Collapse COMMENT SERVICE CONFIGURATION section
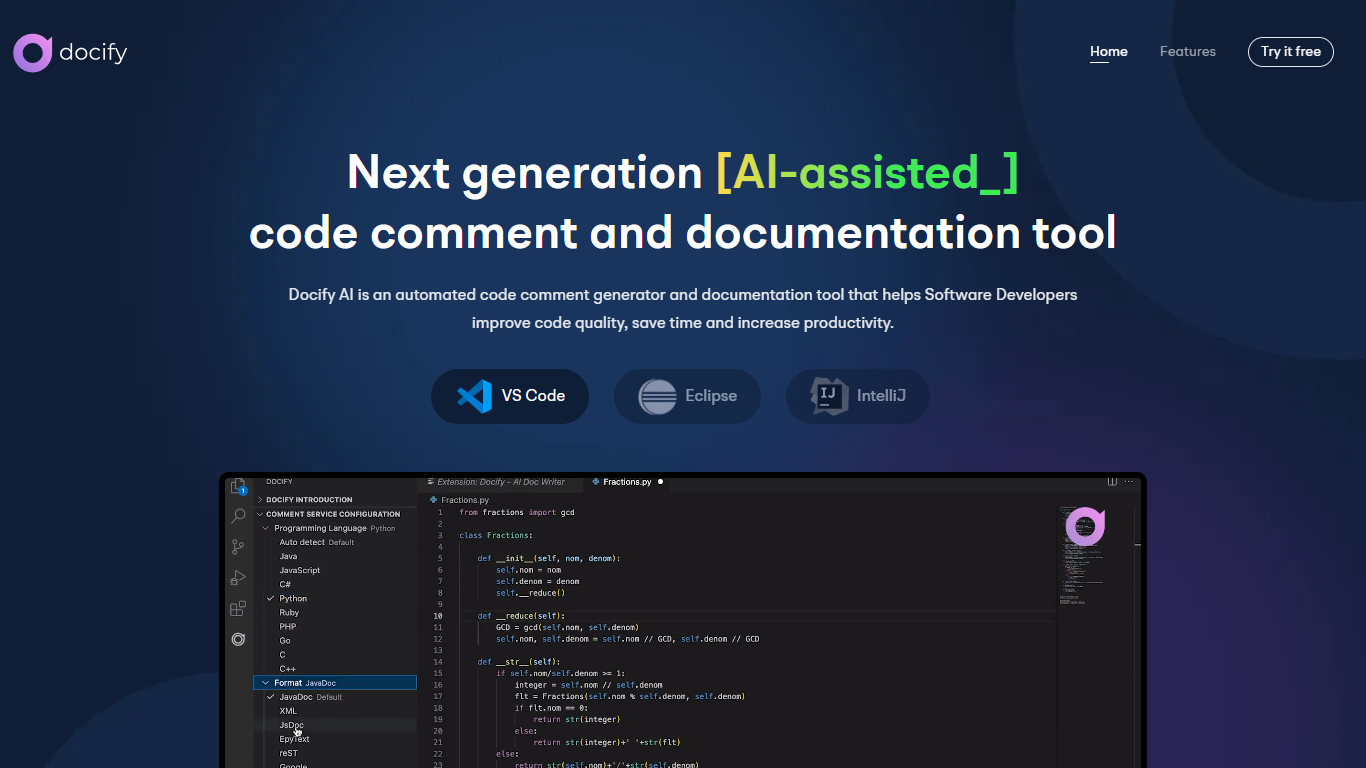This screenshot has height=768, width=1366. (x=335, y=514)
